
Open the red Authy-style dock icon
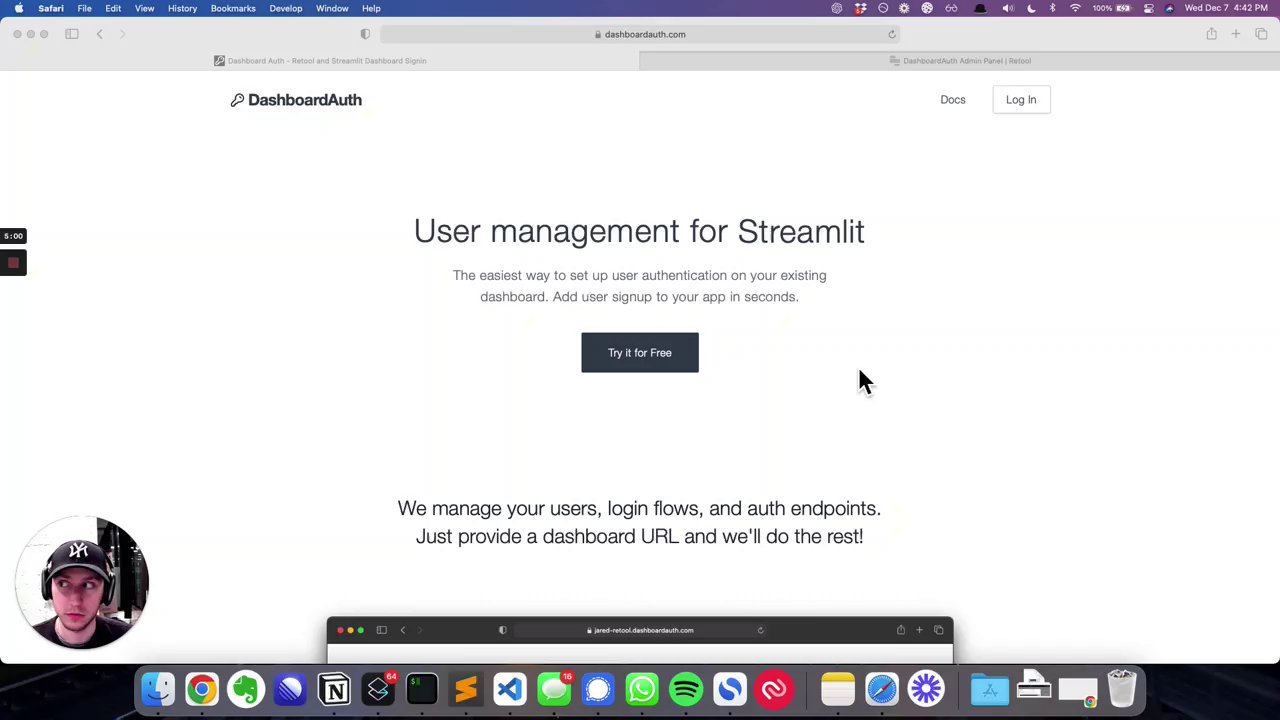774,689
